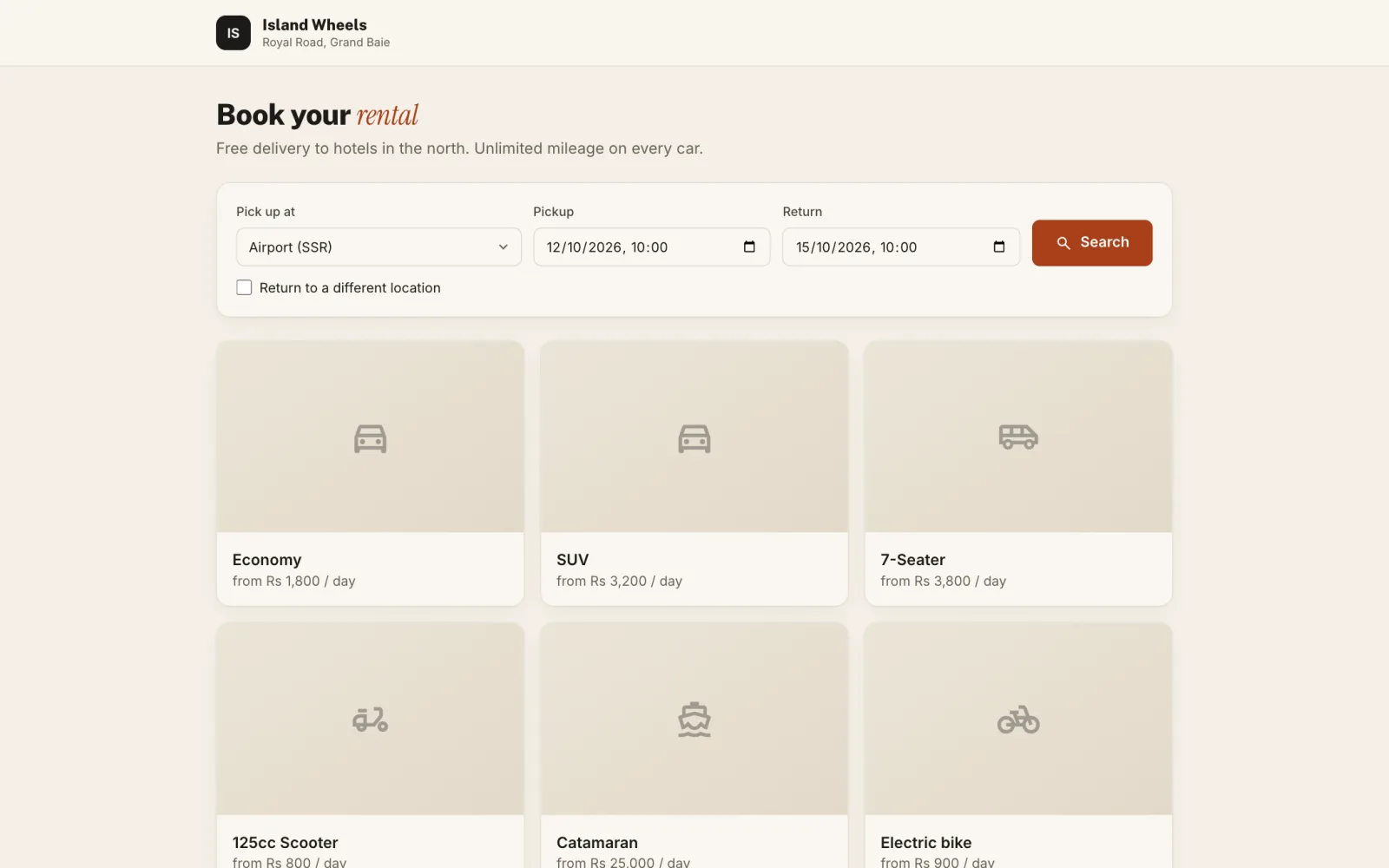
Task: Click the Economy car icon
Action: (370, 438)
